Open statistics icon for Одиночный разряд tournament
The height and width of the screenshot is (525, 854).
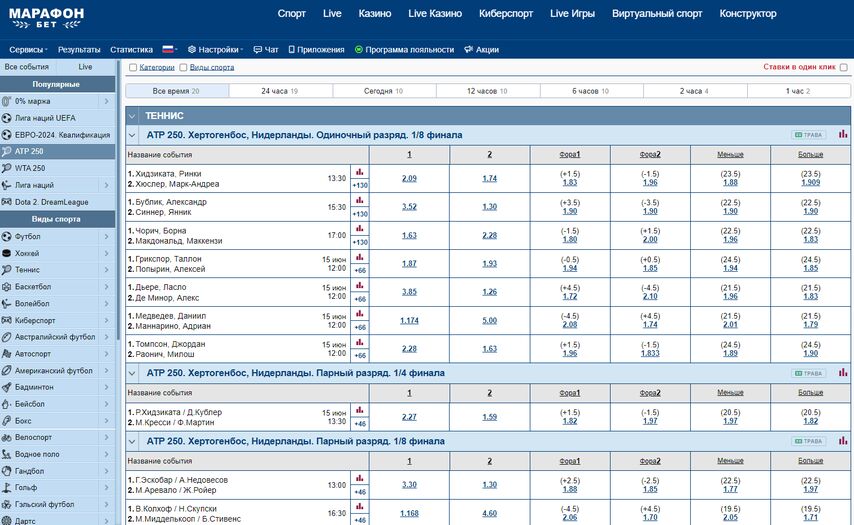[843, 134]
